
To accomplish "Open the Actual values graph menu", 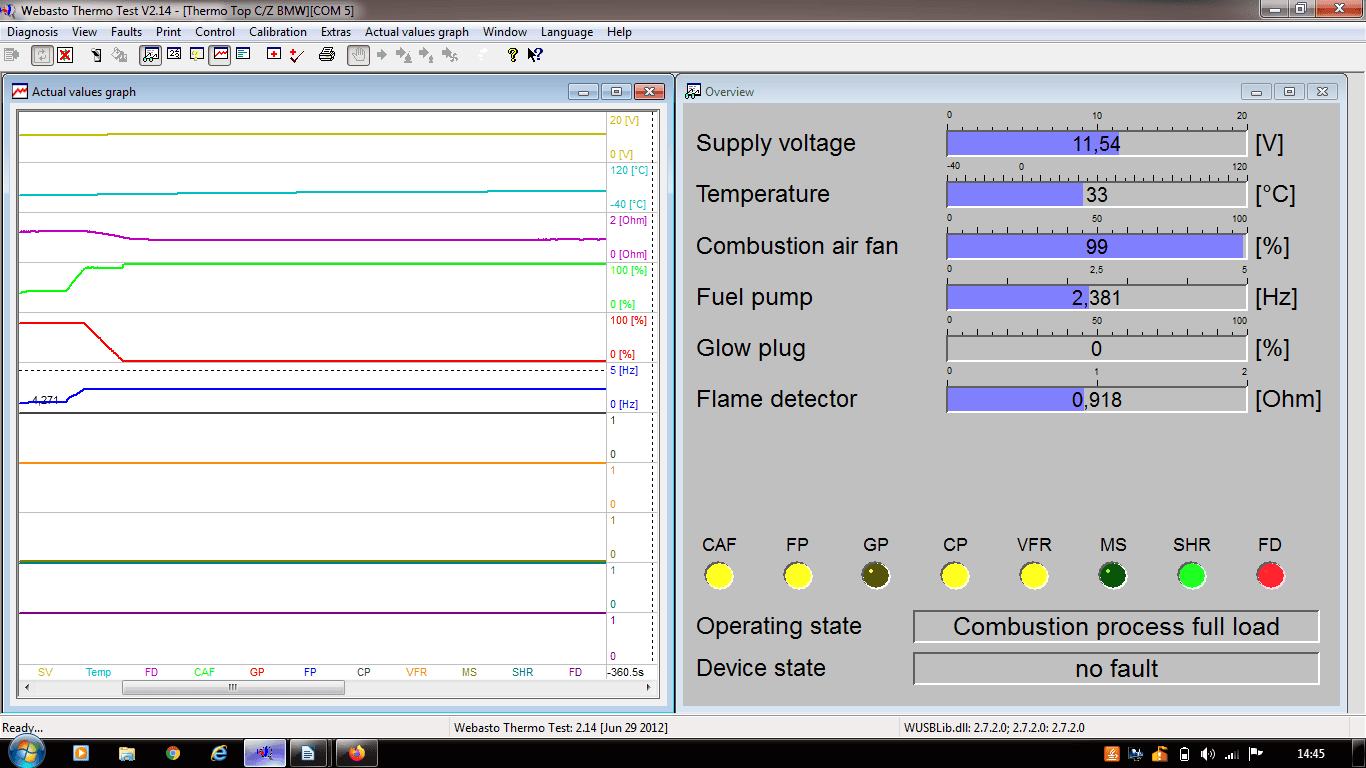I will 417,32.
